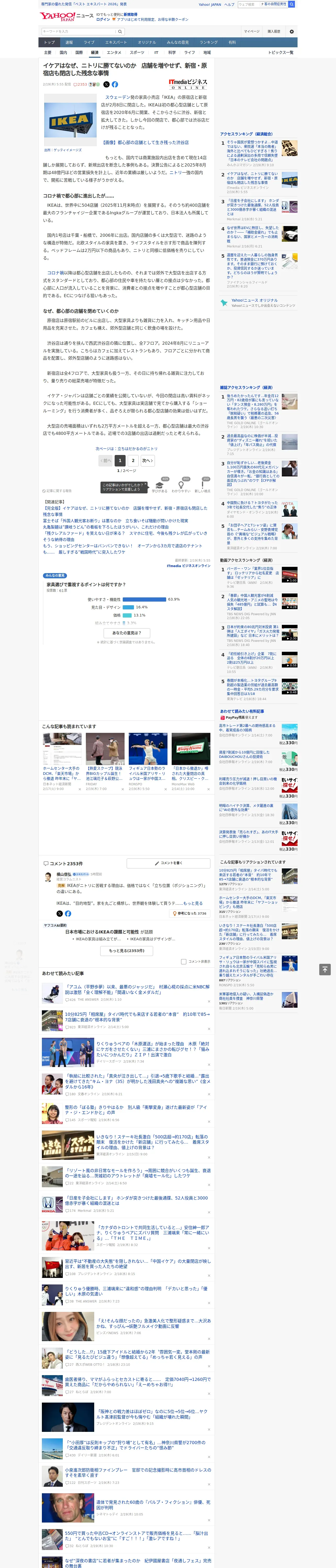Screen dimensions: 336x1568
Task: Open the settings gear icon in header
Action: click(292, 32)
